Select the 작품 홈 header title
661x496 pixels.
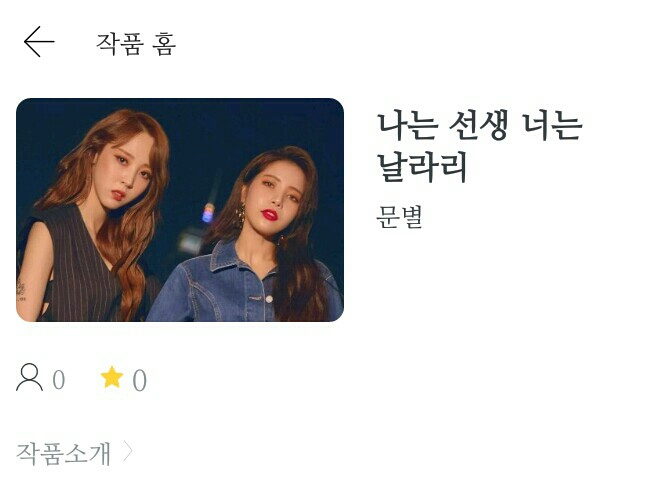point(136,43)
